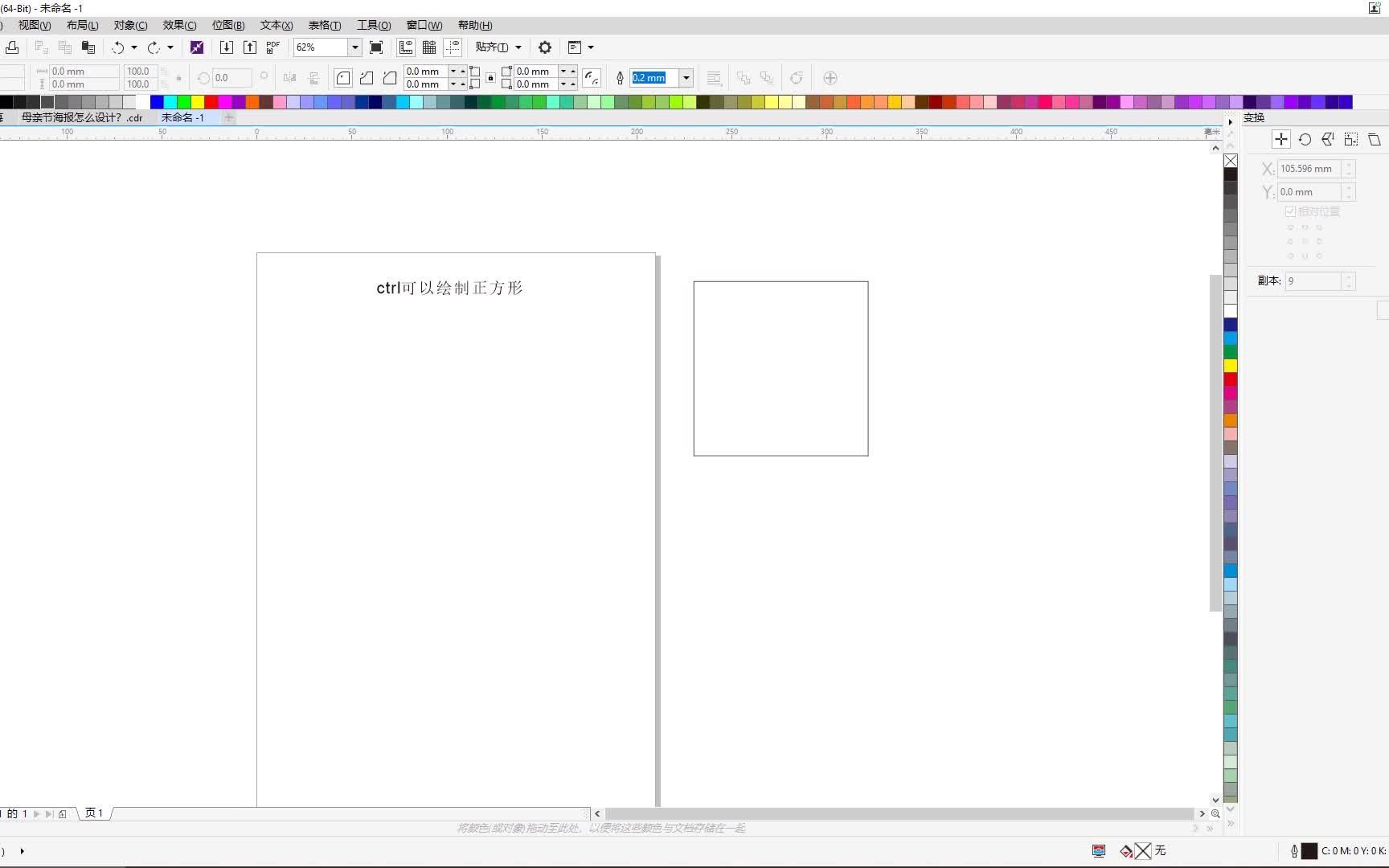
Task: Open the Object (对象) menu
Action: point(130,25)
